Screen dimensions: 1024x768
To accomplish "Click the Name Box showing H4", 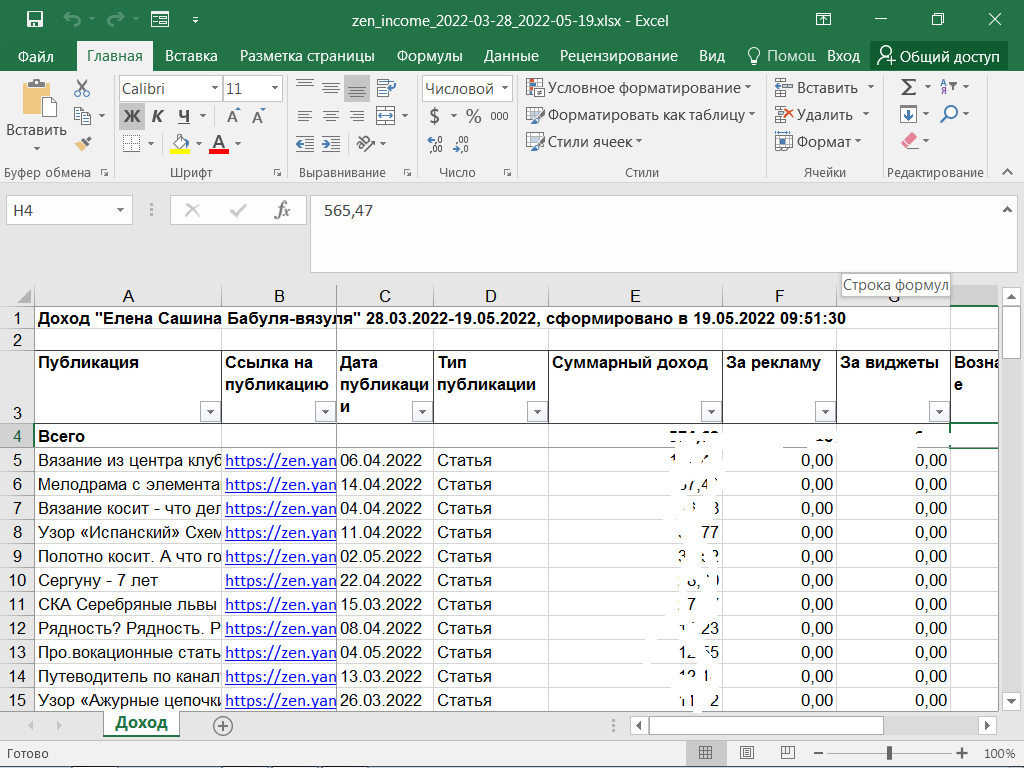I will [x=58, y=210].
